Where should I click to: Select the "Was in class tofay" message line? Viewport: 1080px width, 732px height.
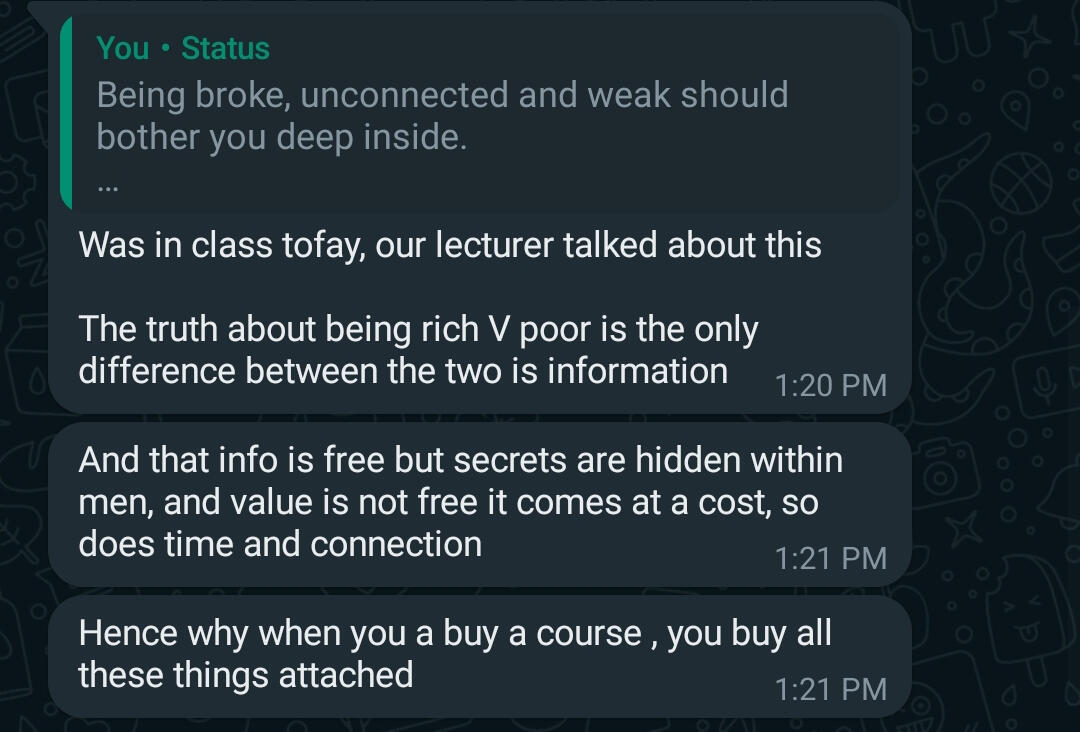[449, 245]
